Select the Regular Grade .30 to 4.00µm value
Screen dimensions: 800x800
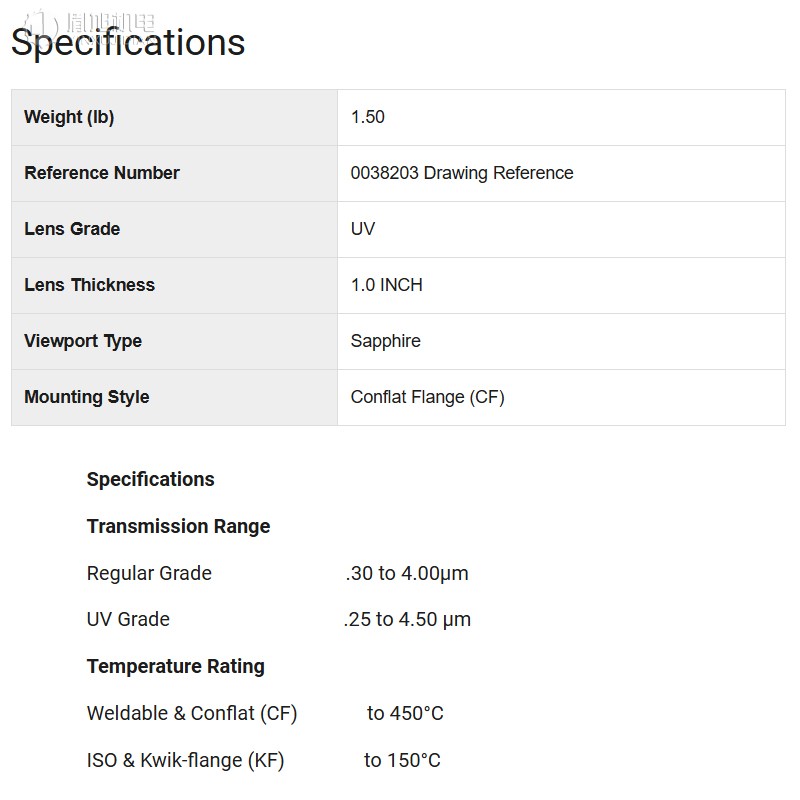[407, 573]
